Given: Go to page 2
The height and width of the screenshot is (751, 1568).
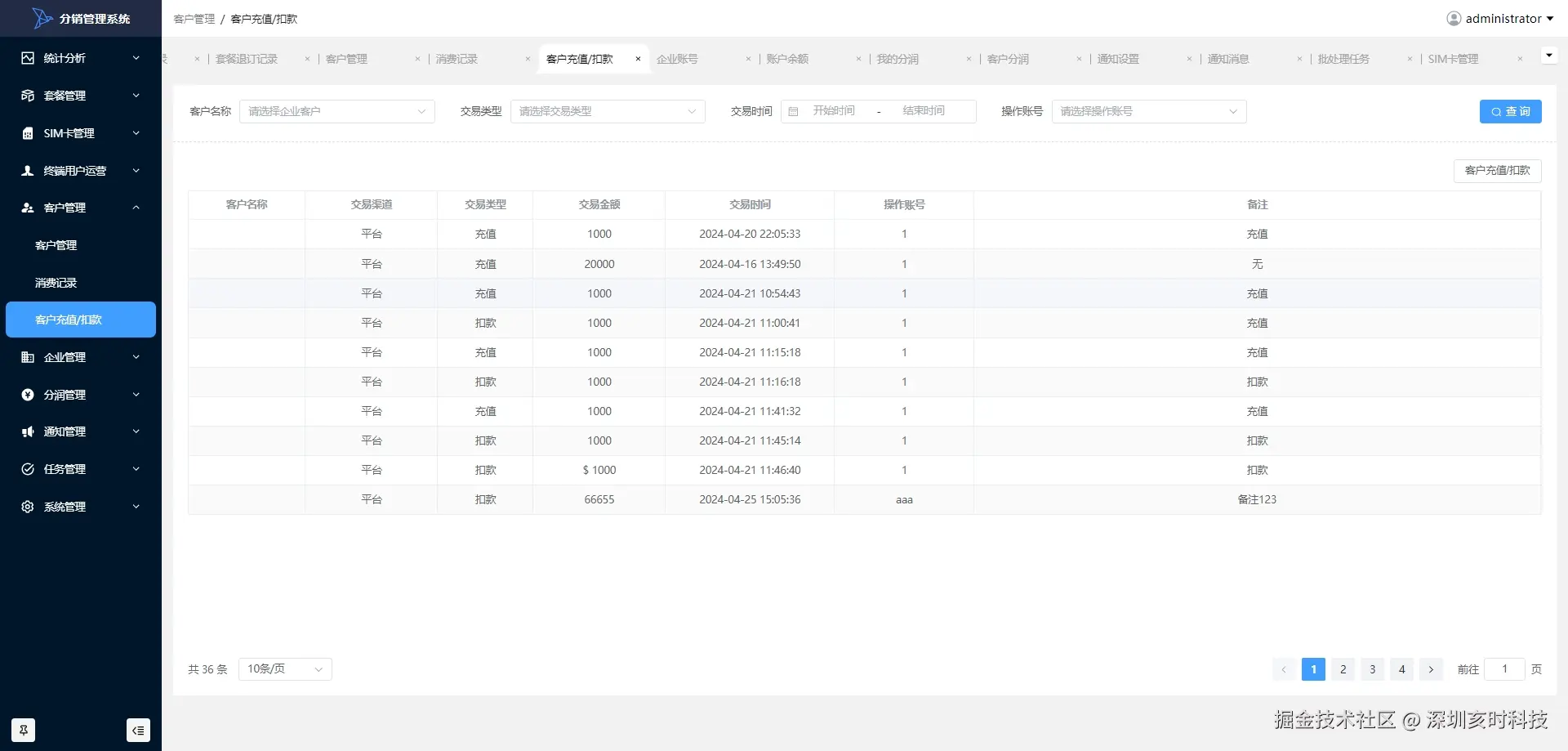Looking at the screenshot, I should click(x=1343, y=669).
